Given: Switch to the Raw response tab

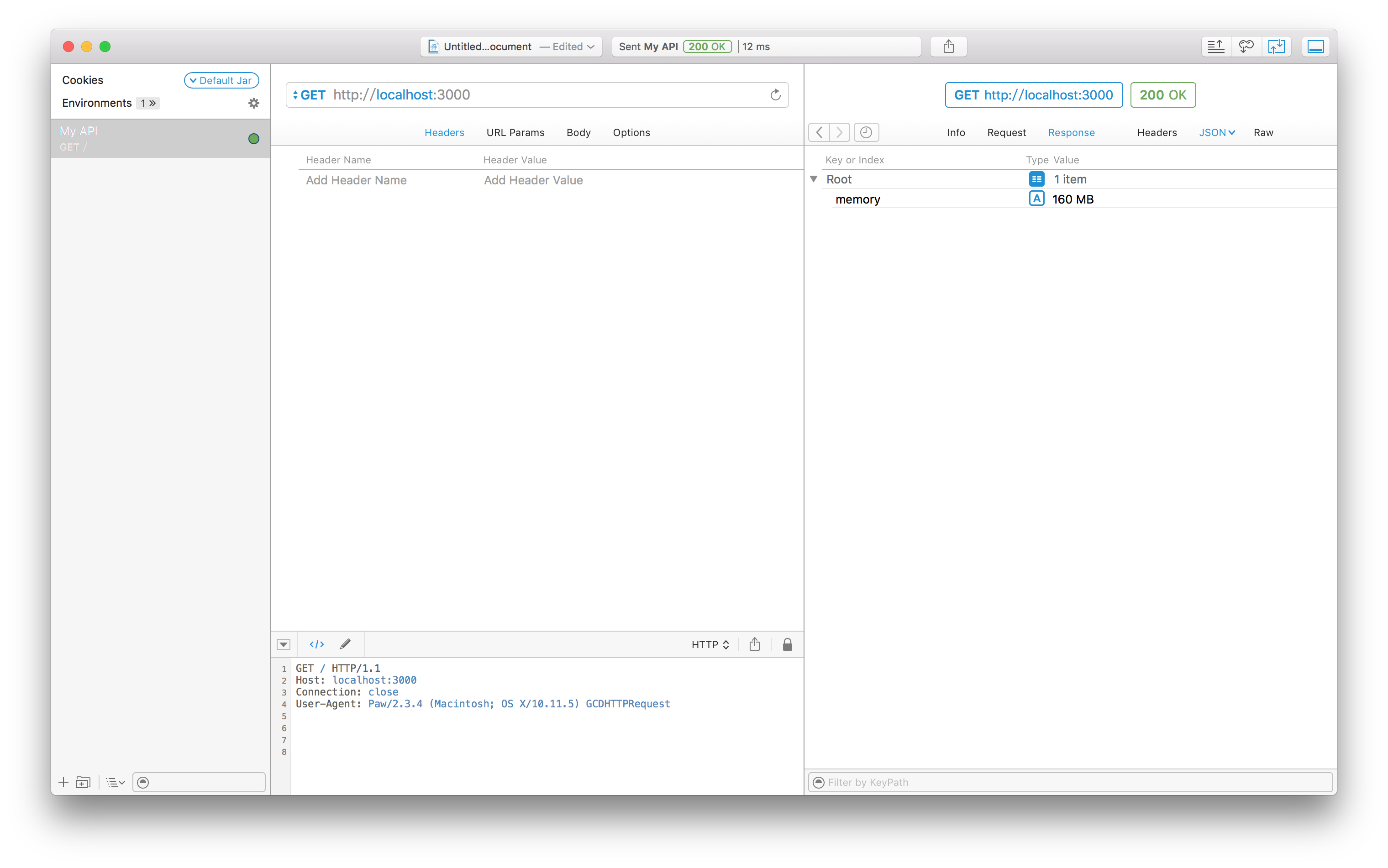Looking at the screenshot, I should coord(1263,133).
